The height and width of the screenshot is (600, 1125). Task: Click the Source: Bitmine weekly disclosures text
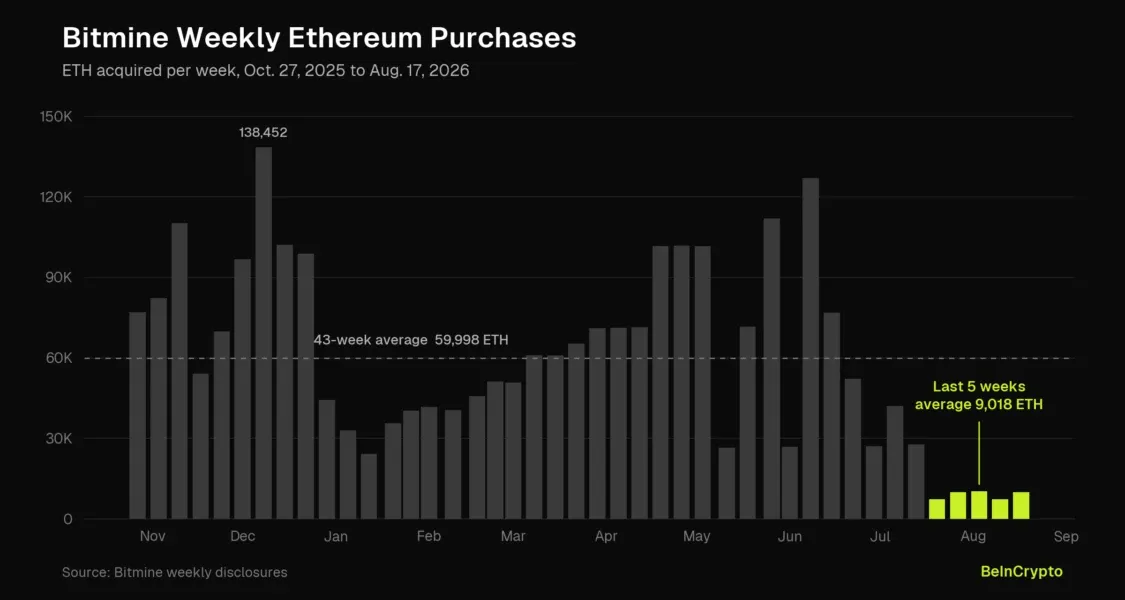[174, 572]
